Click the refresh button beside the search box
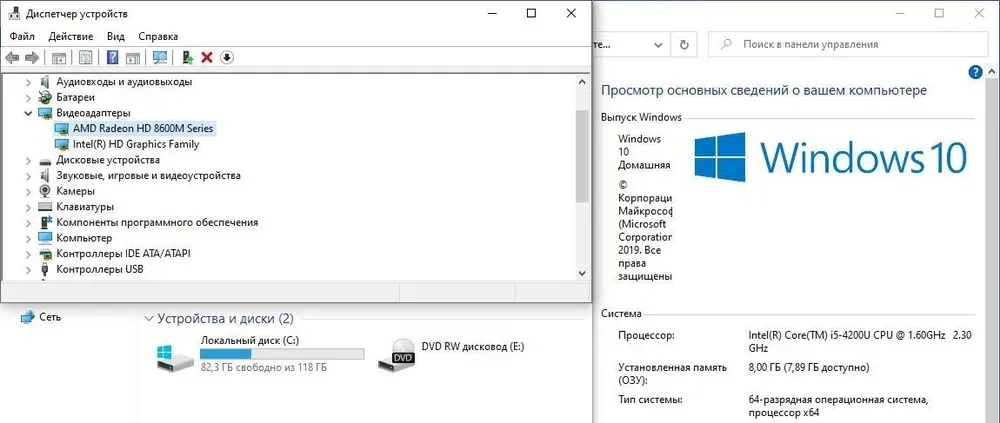1000x423 pixels. pyautogui.click(x=684, y=44)
